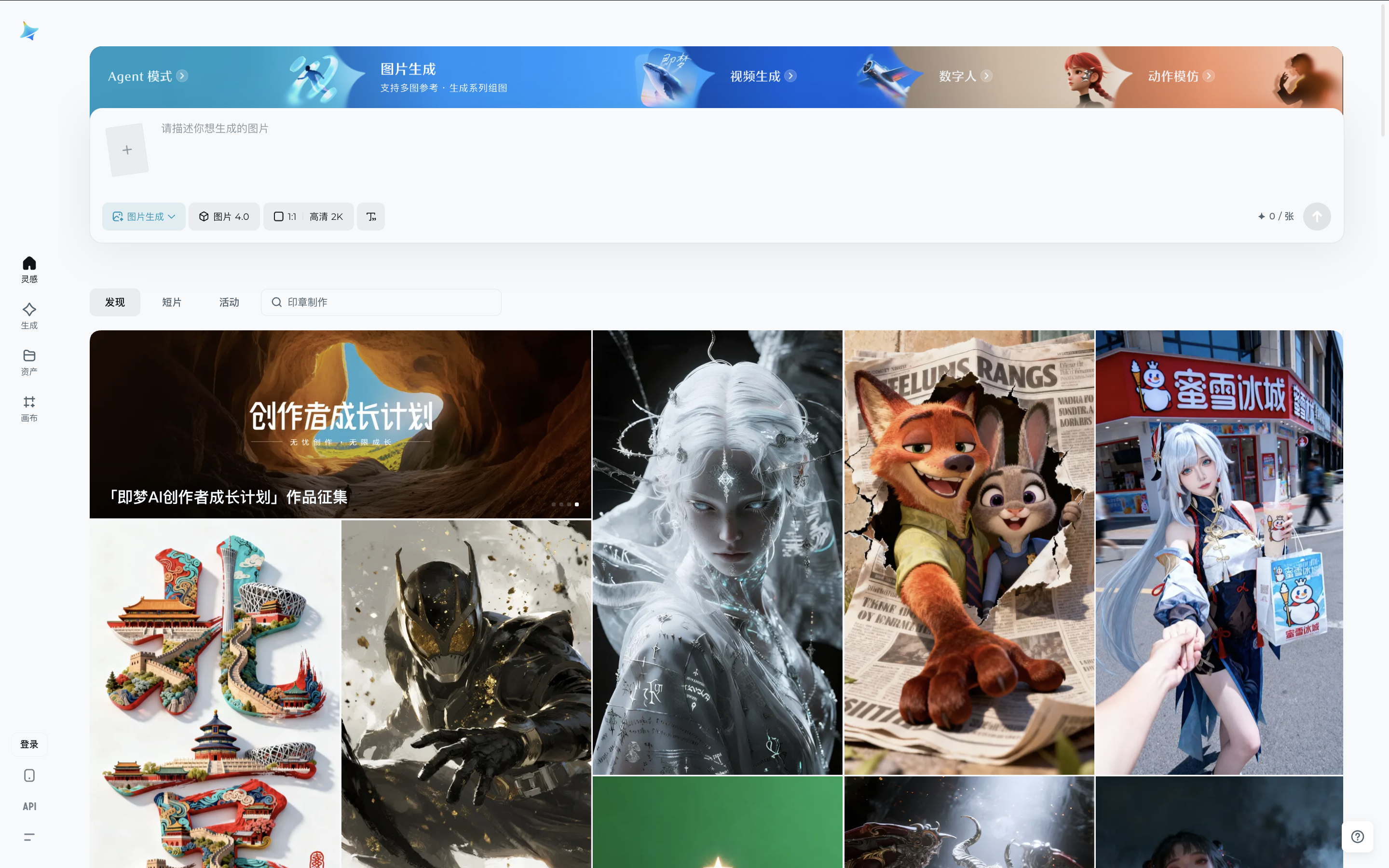1389x868 pixels.
Task: Click the text style T icon
Action: click(371, 217)
